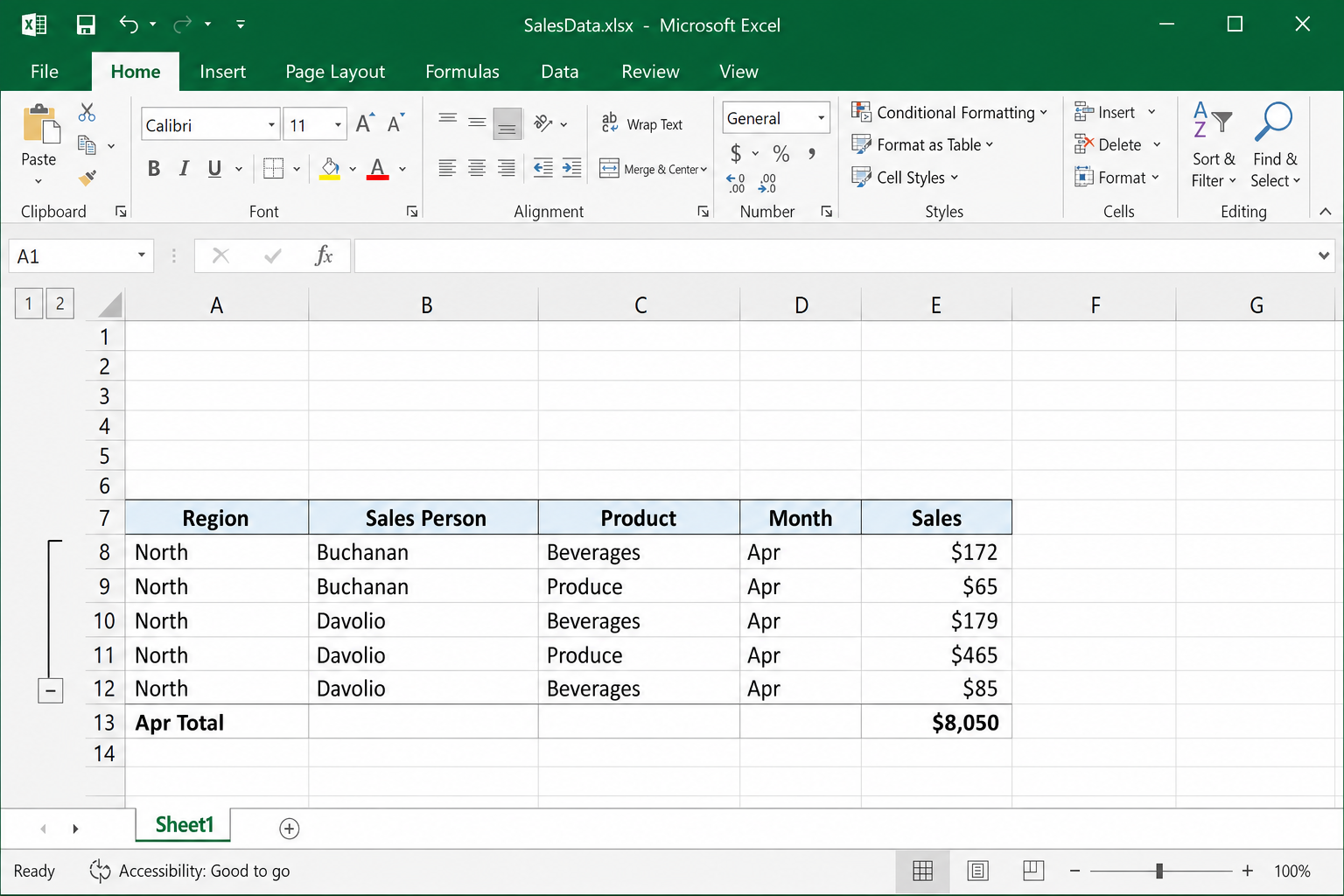Select the Sheet1 tab

point(184,825)
